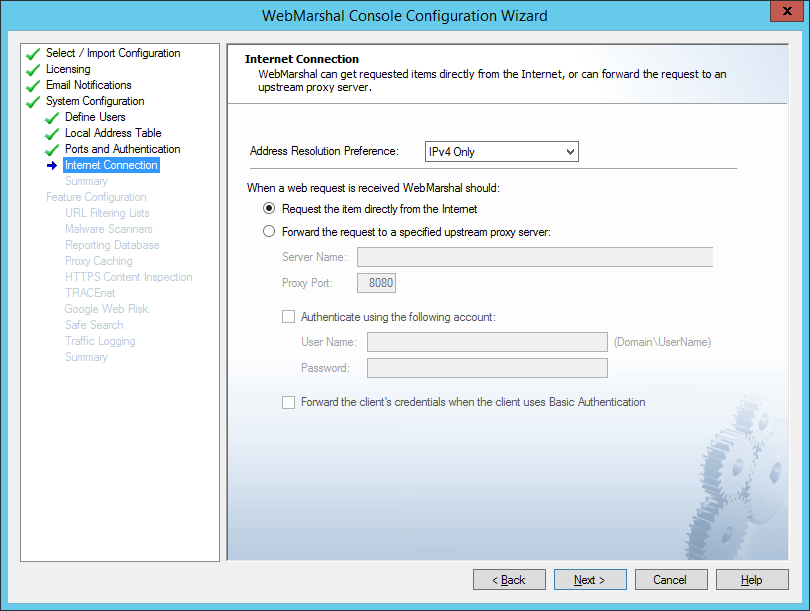
Task: Click the blue arrow beside Internet Connection
Action: click(x=52, y=166)
